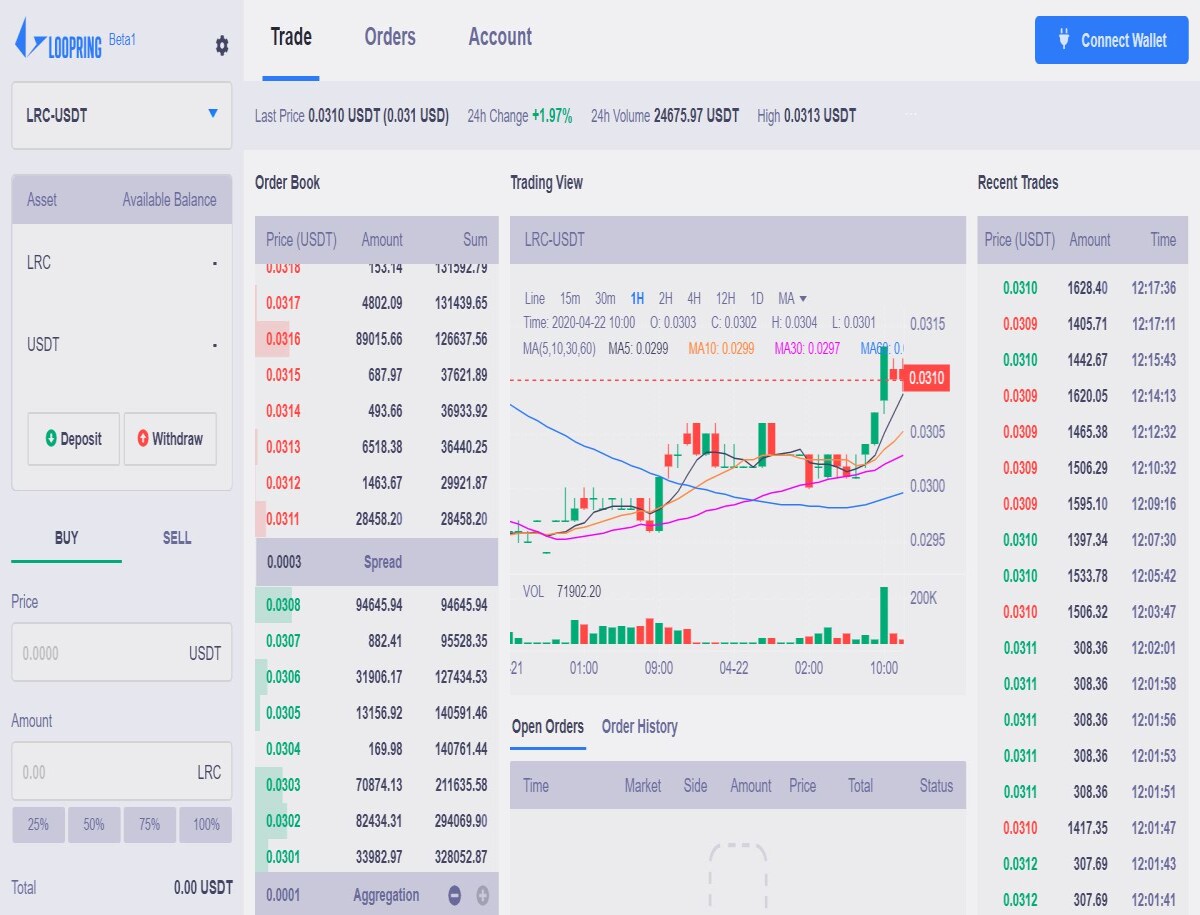The image size is (1200, 915).
Task: Open the Account tab
Action: pos(500,38)
